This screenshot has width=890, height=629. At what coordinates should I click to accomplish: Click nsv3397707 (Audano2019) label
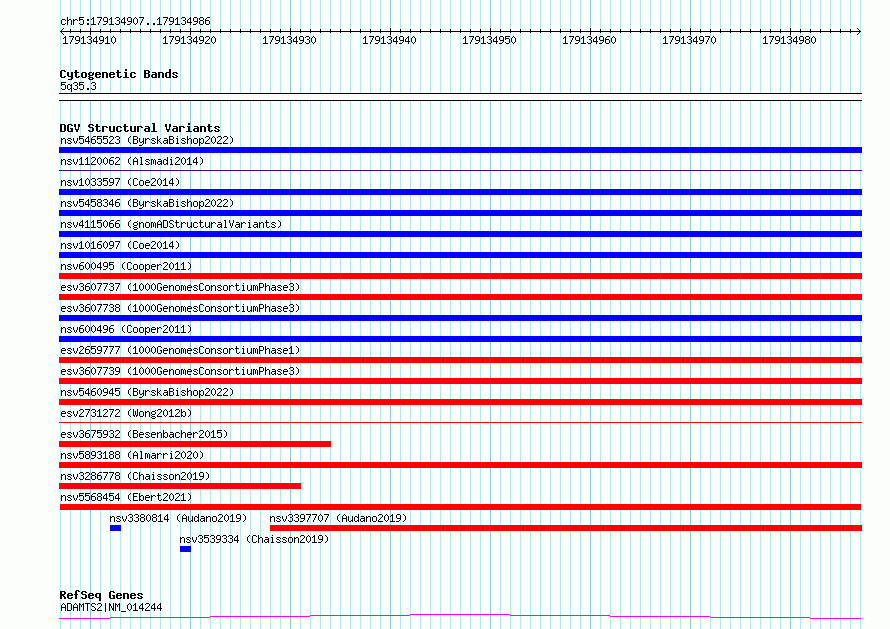point(338,518)
